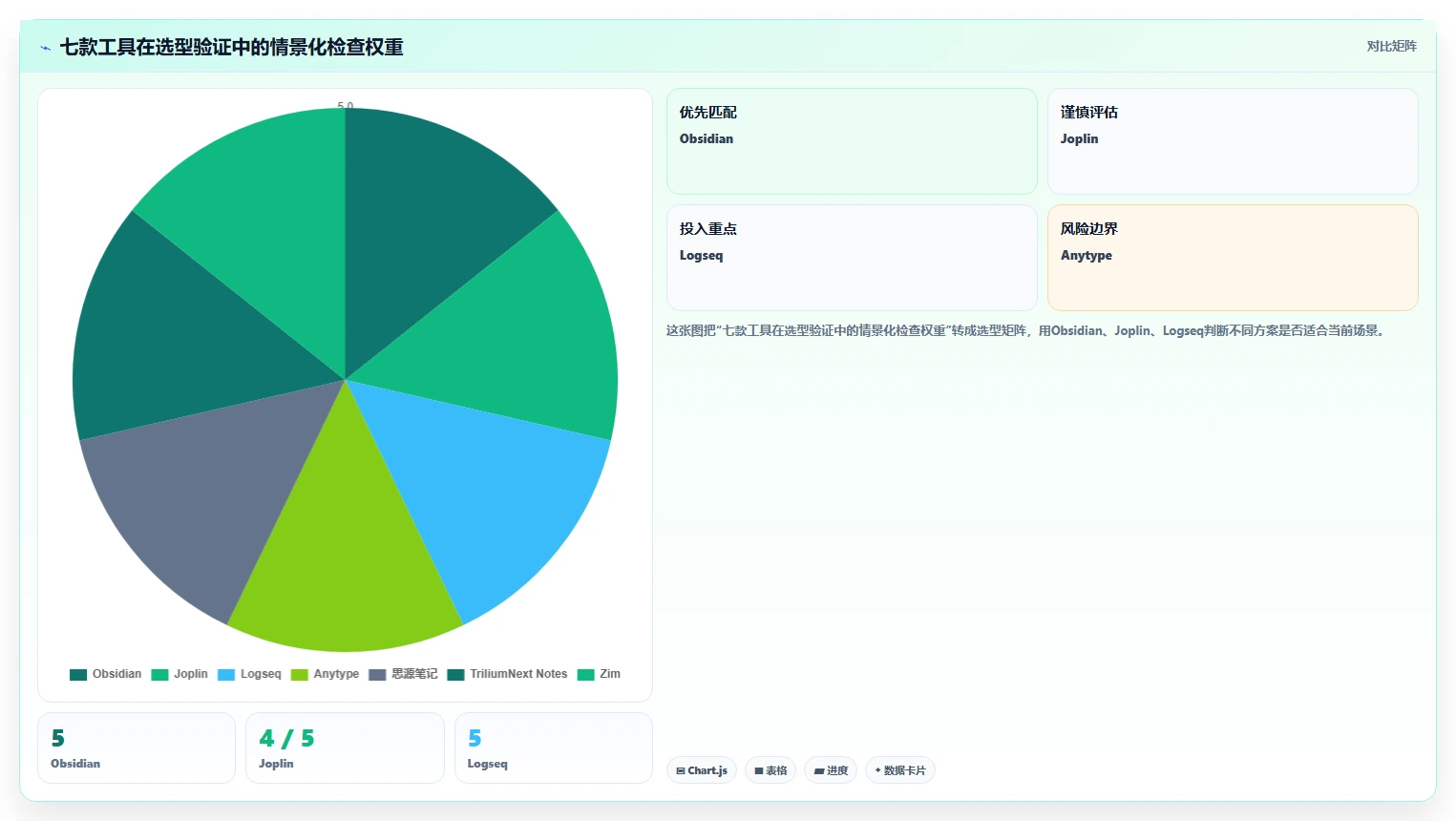
Task: Toggle TriliumNext Notes legend series
Action: tap(507, 674)
